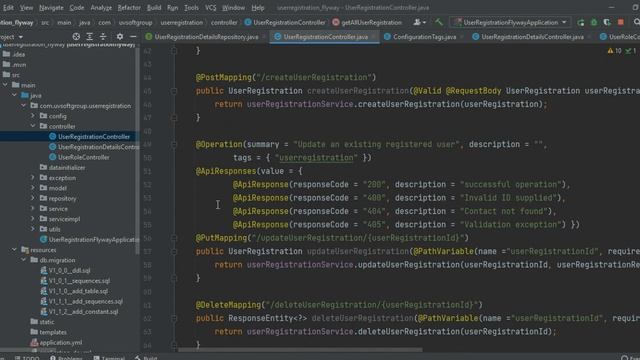
Task: Expand the exception folder
Action: point(33,178)
